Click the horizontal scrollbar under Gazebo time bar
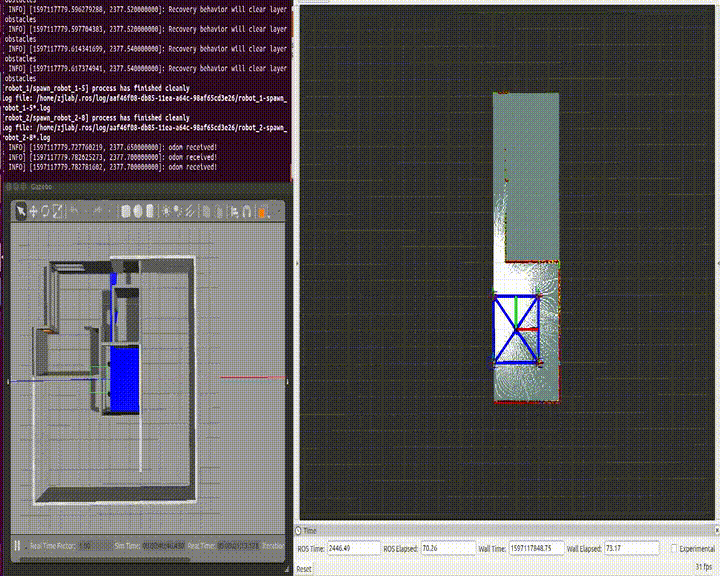 tap(105, 559)
